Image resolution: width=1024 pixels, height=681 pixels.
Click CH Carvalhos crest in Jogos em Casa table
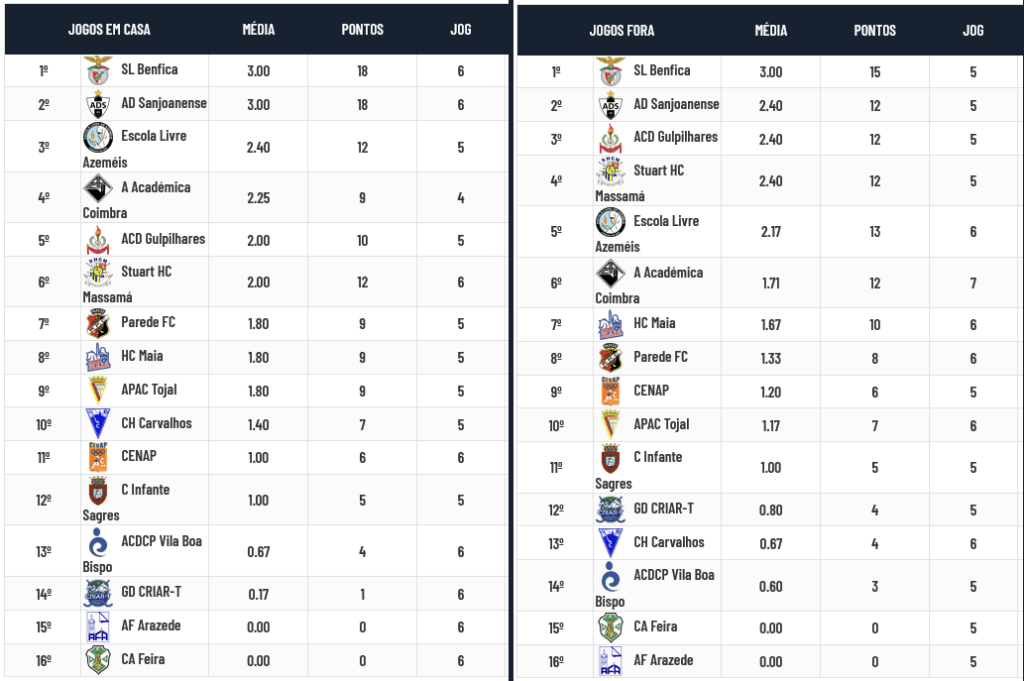pos(97,424)
